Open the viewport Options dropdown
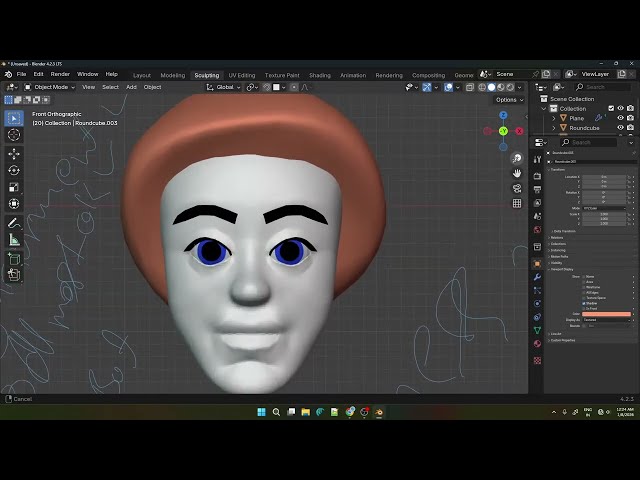This screenshot has height=480, width=640. pos(509,100)
